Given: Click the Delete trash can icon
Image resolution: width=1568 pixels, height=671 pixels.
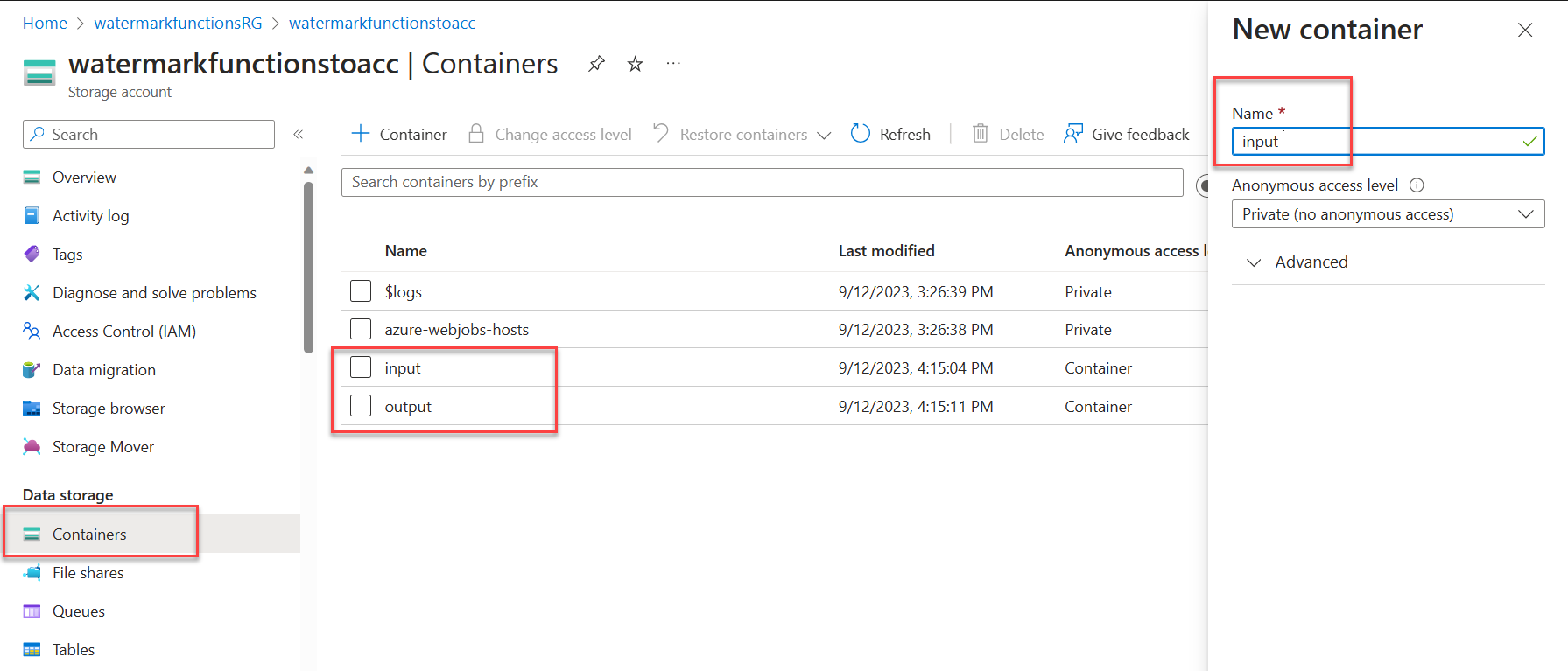Looking at the screenshot, I should pos(981,133).
